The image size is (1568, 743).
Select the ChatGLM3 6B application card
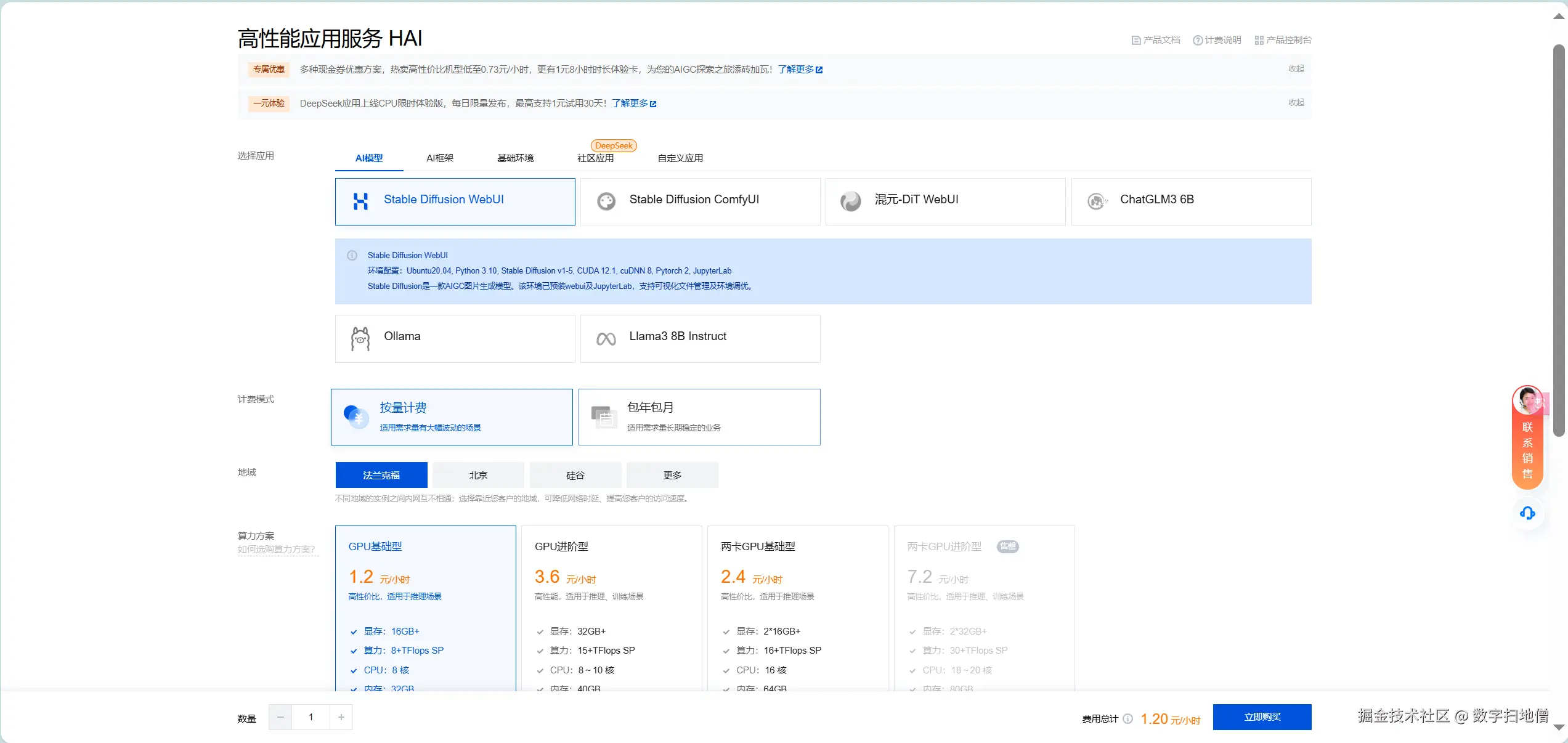pyautogui.click(x=1191, y=202)
